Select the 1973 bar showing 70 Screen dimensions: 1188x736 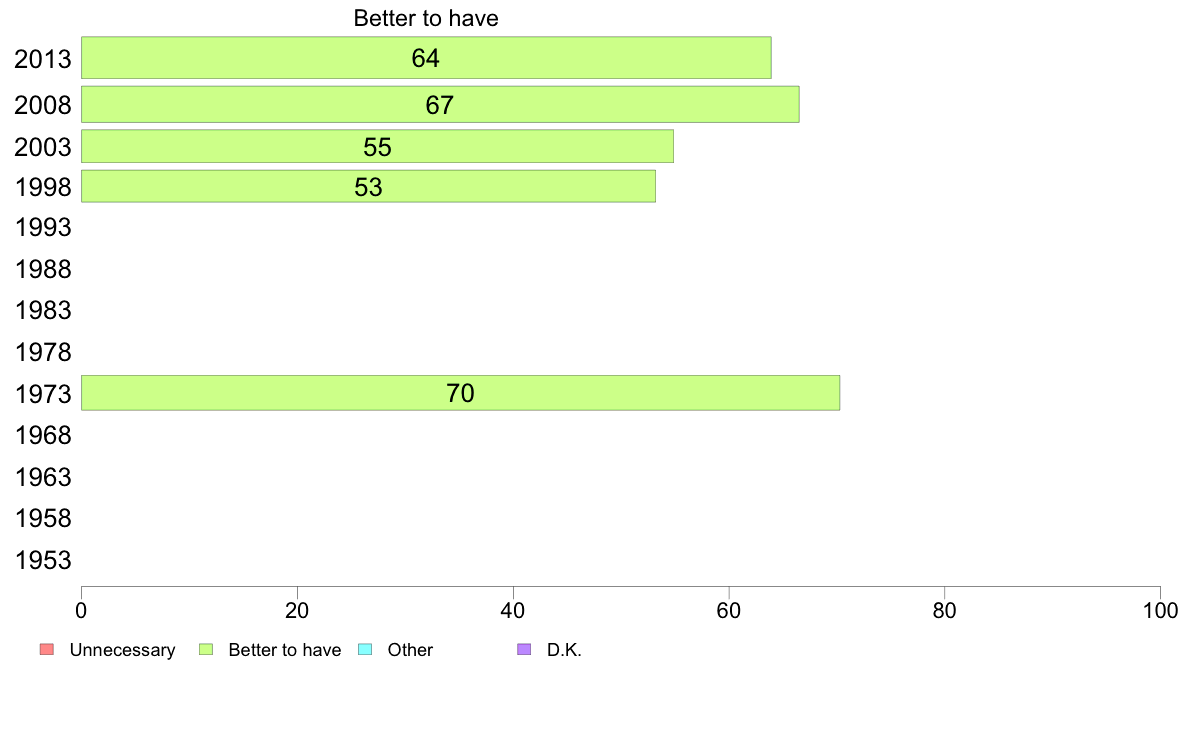pos(460,393)
